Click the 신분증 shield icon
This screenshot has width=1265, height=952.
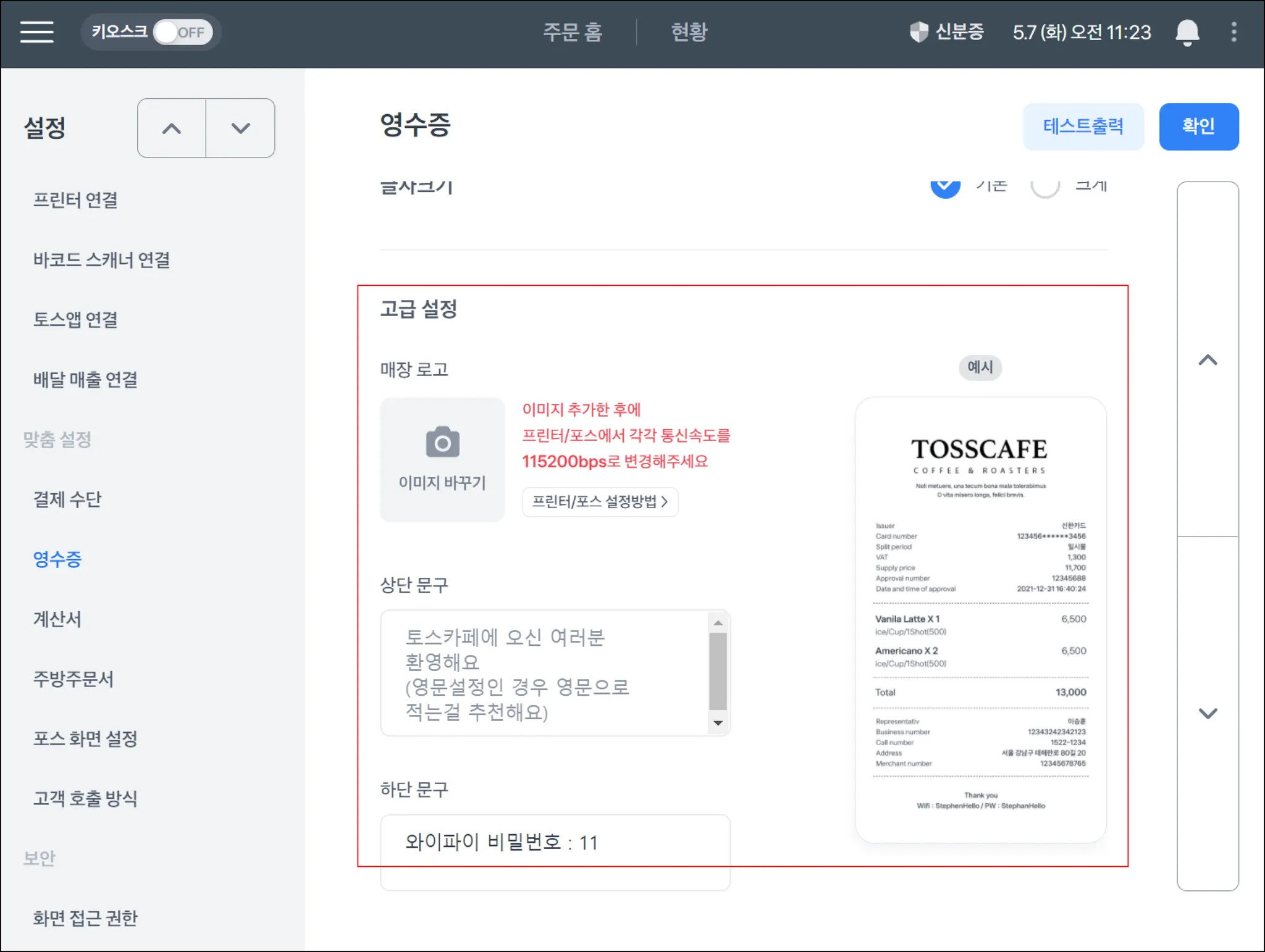(918, 32)
